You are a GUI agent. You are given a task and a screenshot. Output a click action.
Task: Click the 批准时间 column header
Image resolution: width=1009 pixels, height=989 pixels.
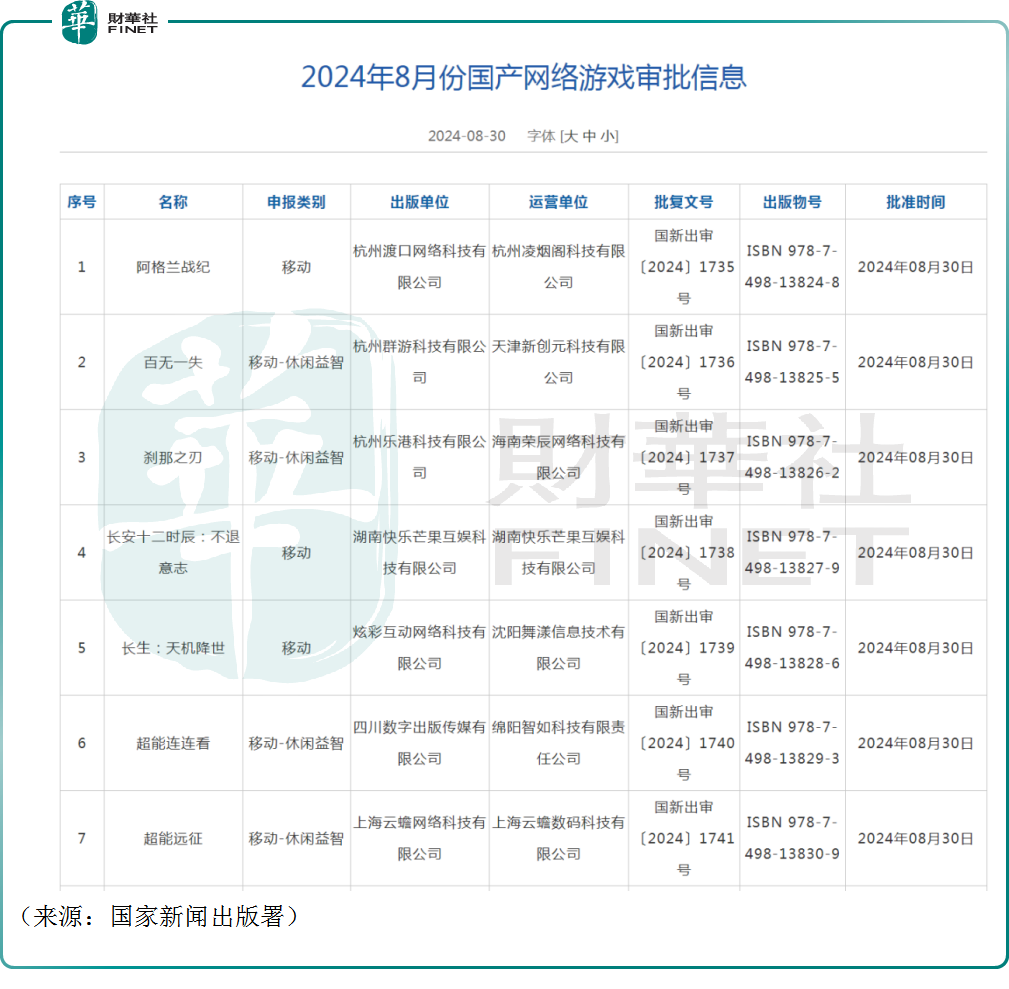click(916, 202)
